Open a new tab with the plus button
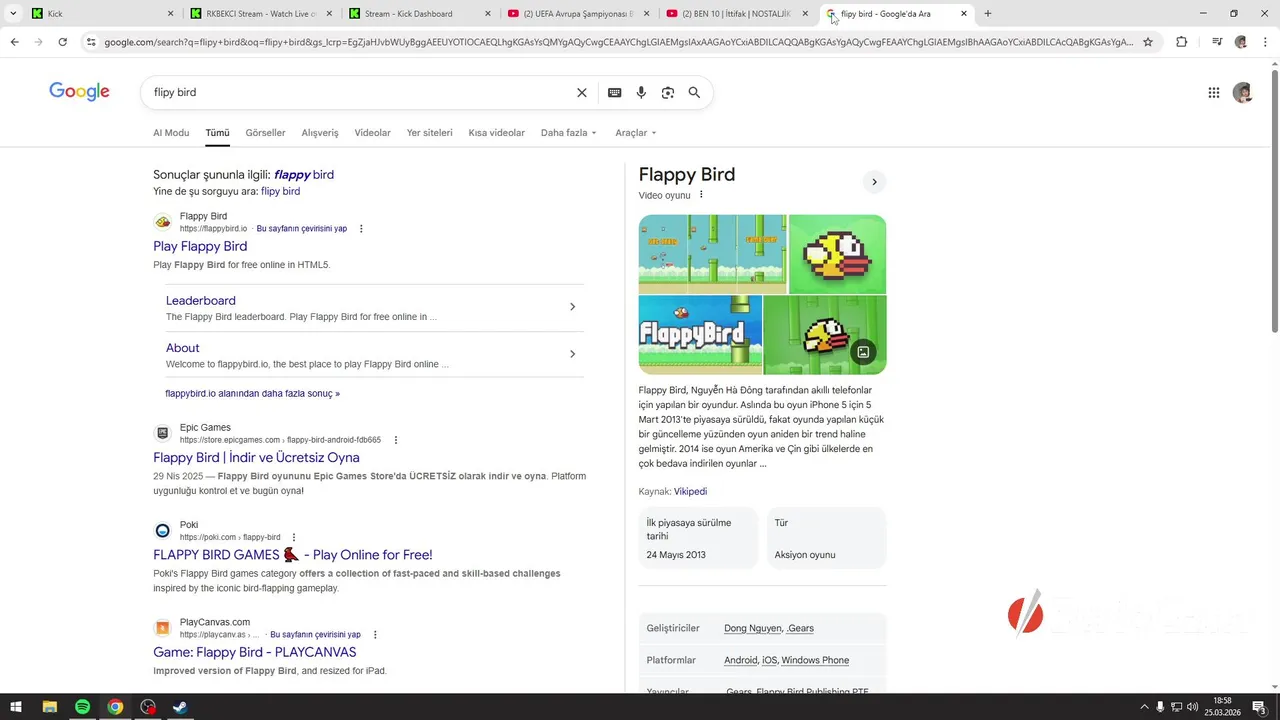Viewport: 1280px width, 720px height. tap(988, 14)
